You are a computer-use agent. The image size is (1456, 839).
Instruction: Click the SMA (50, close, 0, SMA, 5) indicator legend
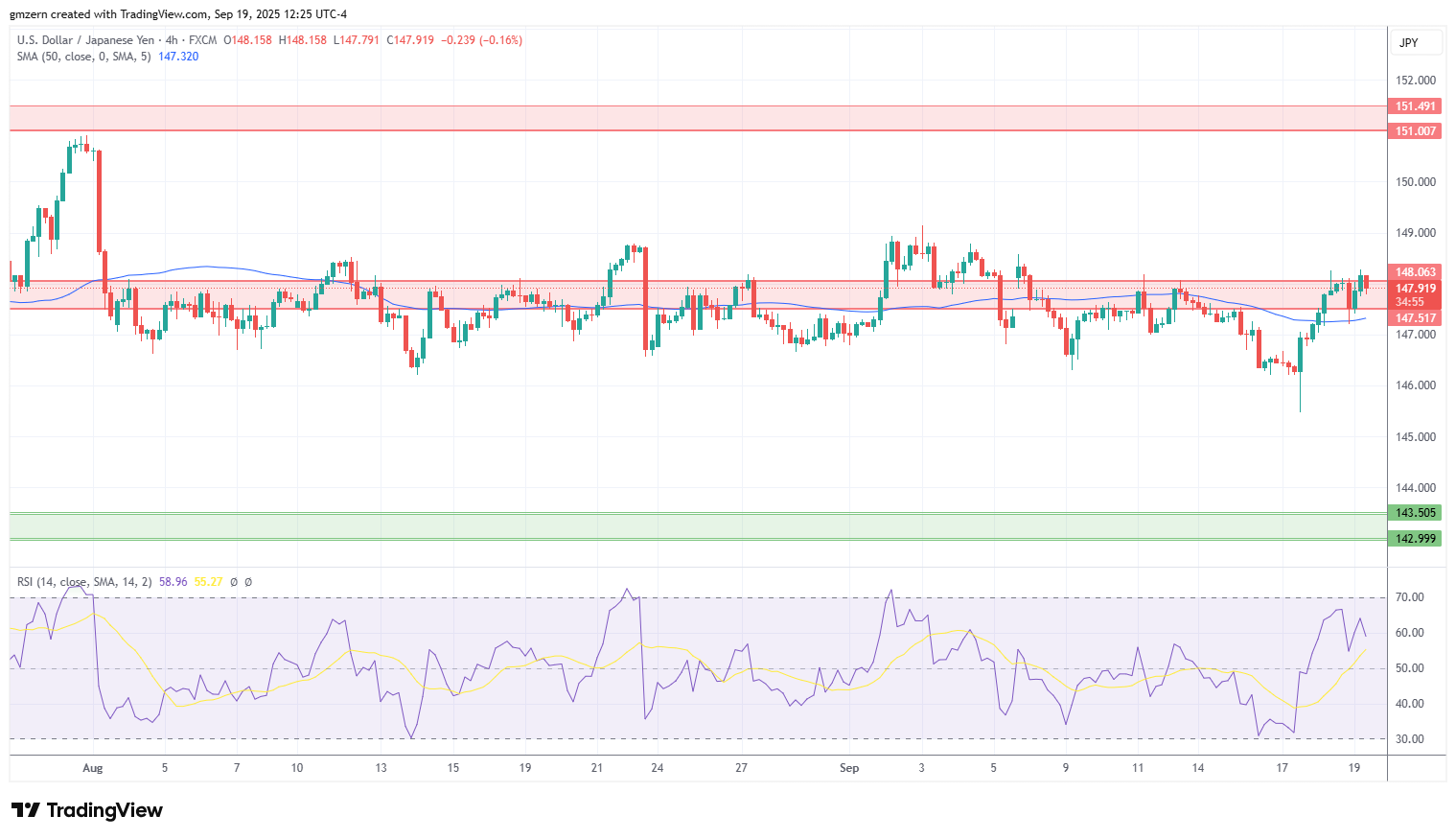click(x=83, y=57)
